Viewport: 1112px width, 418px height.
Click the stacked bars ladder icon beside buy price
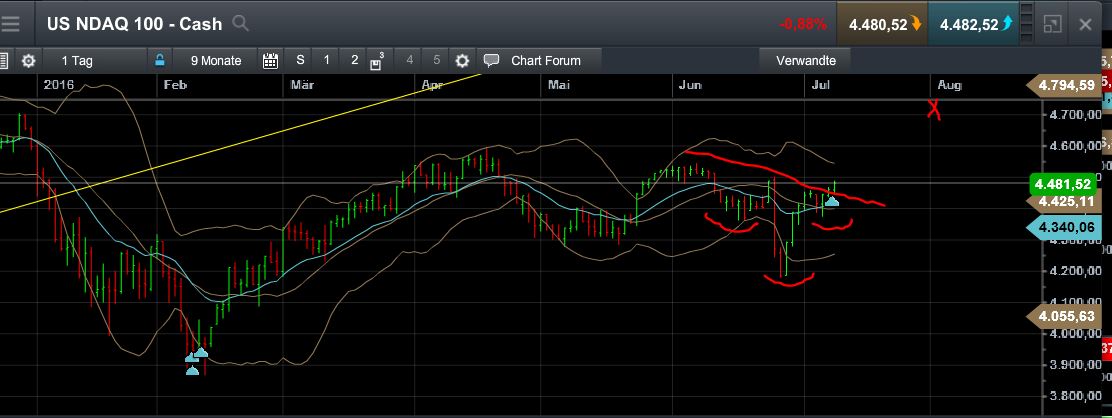click(x=1027, y=24)
